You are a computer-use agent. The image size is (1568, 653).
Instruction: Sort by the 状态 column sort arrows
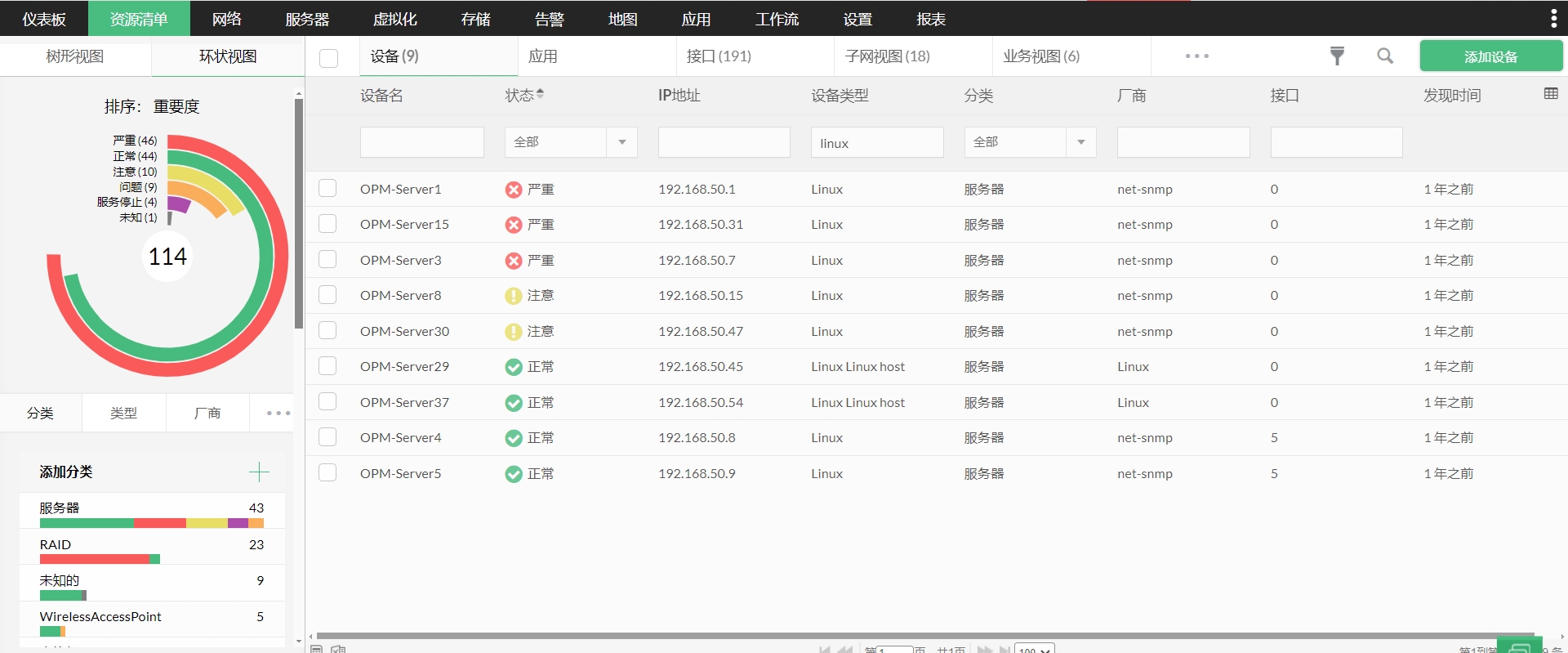click(540, 94)
